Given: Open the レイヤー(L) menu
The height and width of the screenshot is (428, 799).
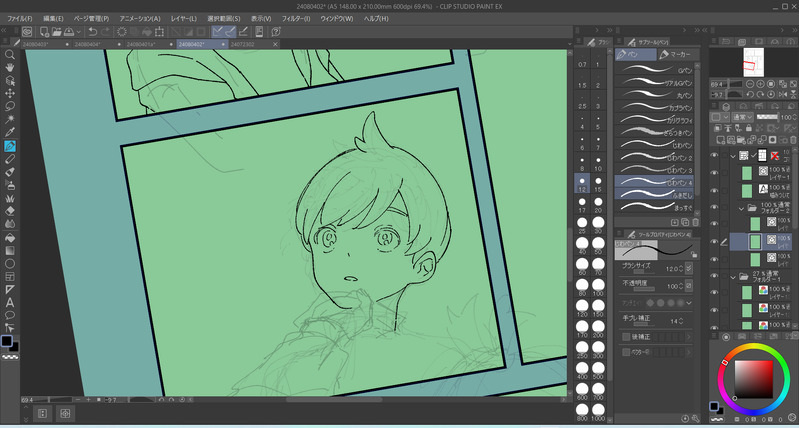Looking at the screenshot, I should (x=184, y=18).
